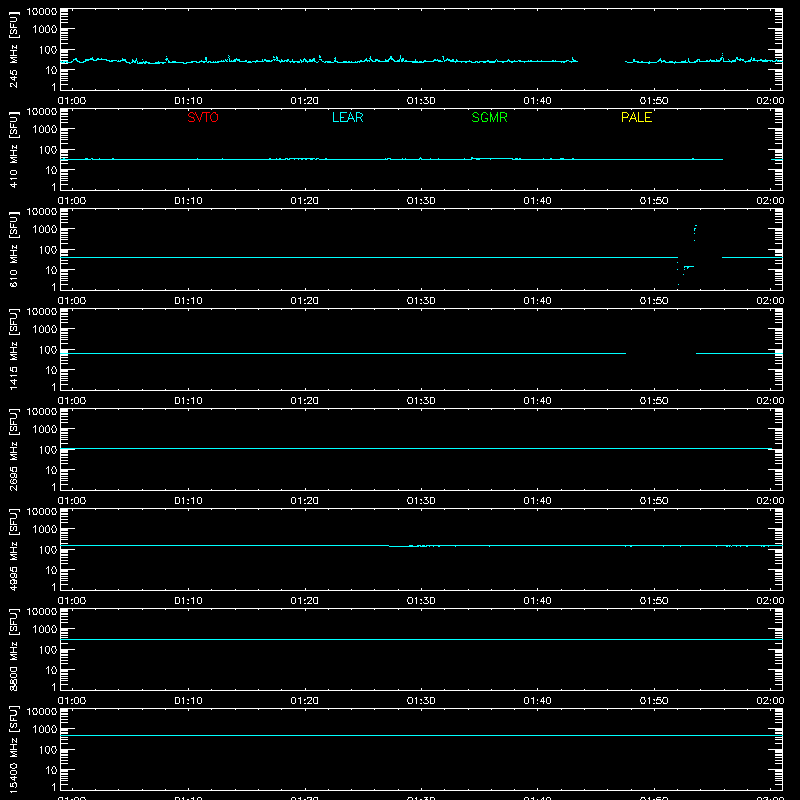Click 01:20 tick below the 2695 MHz plot

(x=305, y=501)
